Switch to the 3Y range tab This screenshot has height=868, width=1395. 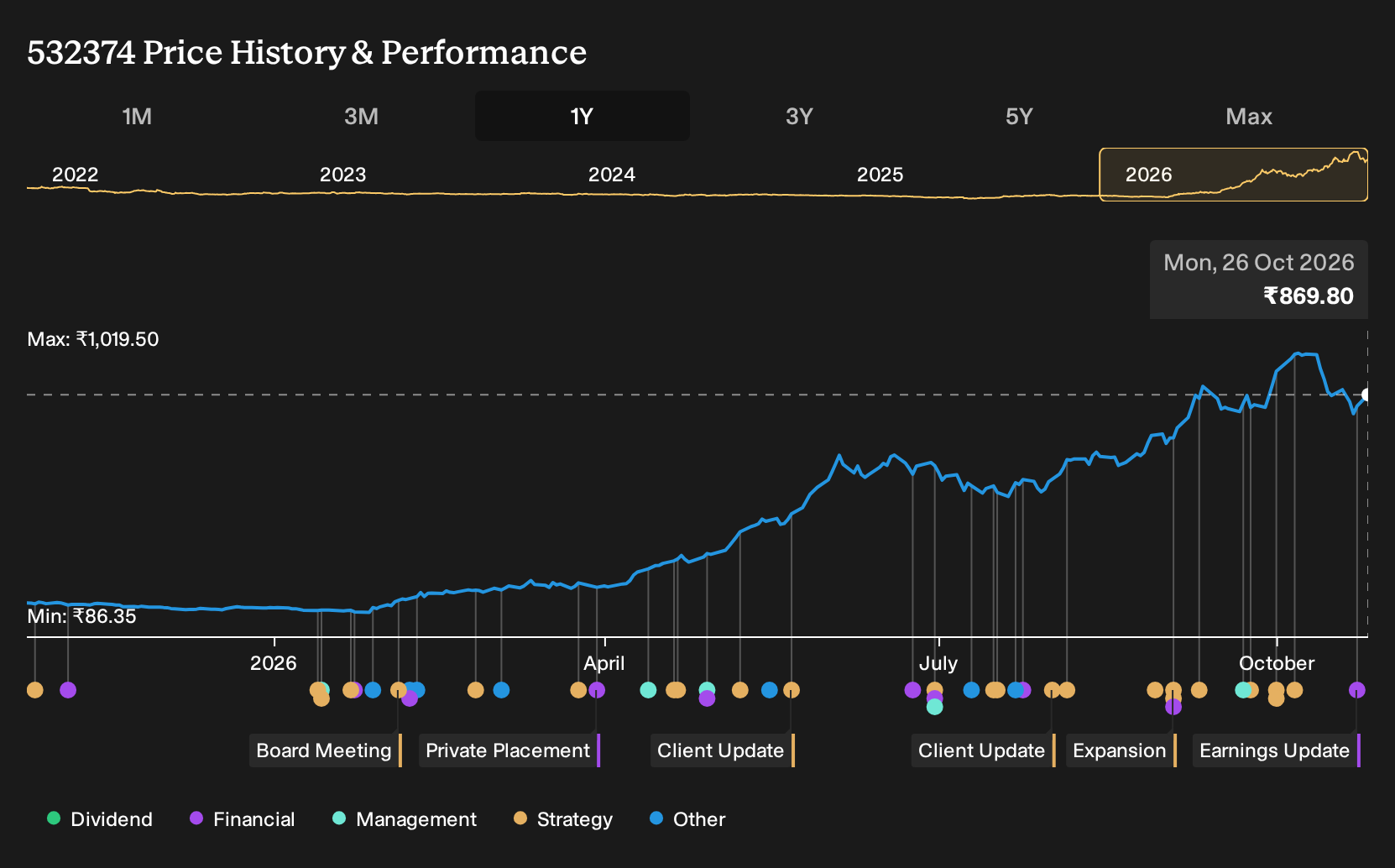point(799,116)
